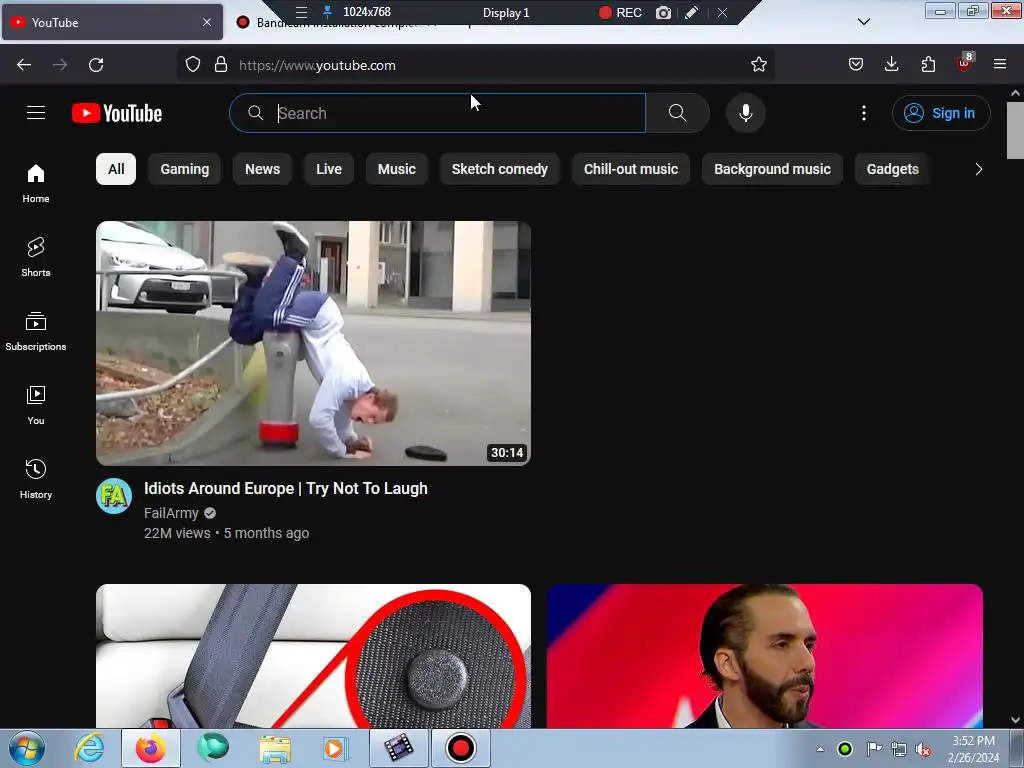Select the News filter chip

click(x=263, y=169)
